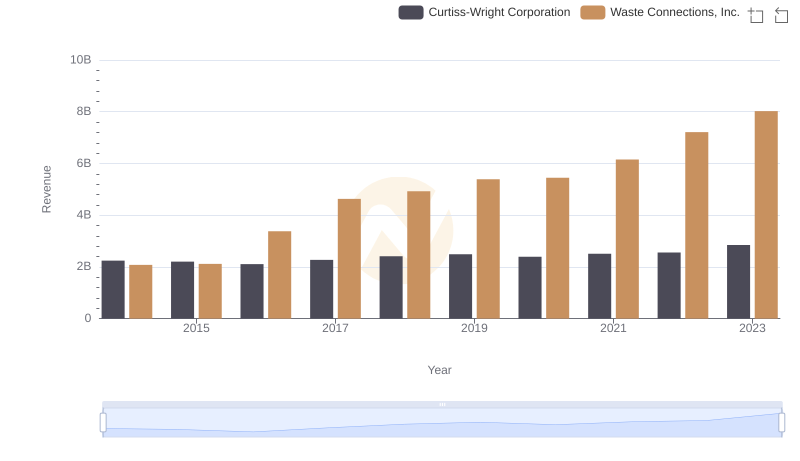This screenshot has width=800, height=461.
Task: Click the 10B y-axis label
Action: (x=81, y=60)
